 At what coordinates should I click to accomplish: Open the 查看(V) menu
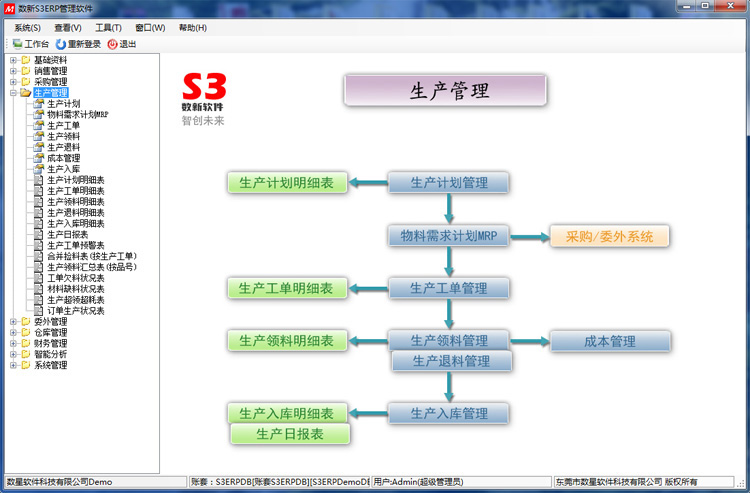(67, 28)
